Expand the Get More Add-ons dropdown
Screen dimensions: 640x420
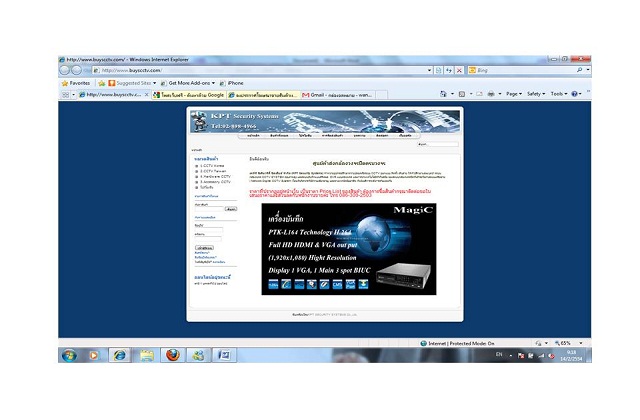tap(213, 83)
